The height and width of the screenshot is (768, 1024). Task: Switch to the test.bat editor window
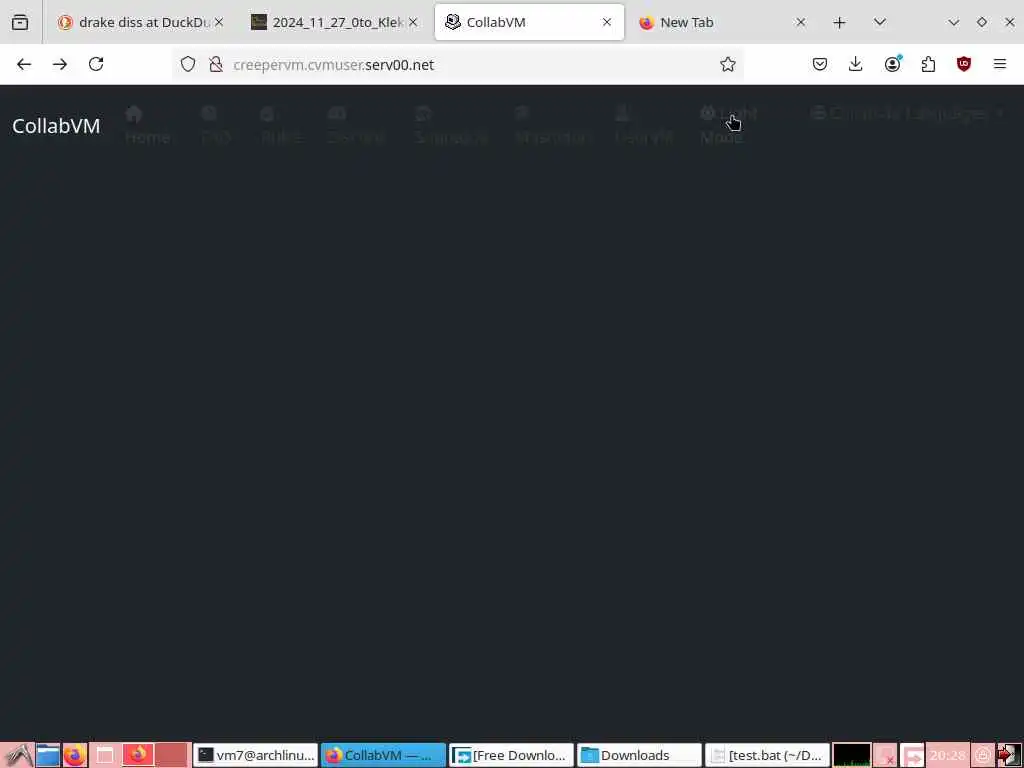tap(767, 756)
